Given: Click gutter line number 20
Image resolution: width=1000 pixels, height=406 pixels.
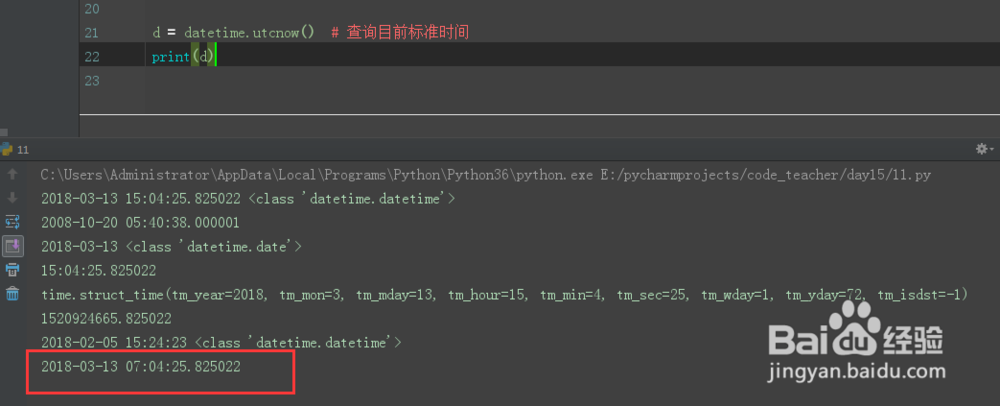Looking at the screenshot, I should [92, 9].
